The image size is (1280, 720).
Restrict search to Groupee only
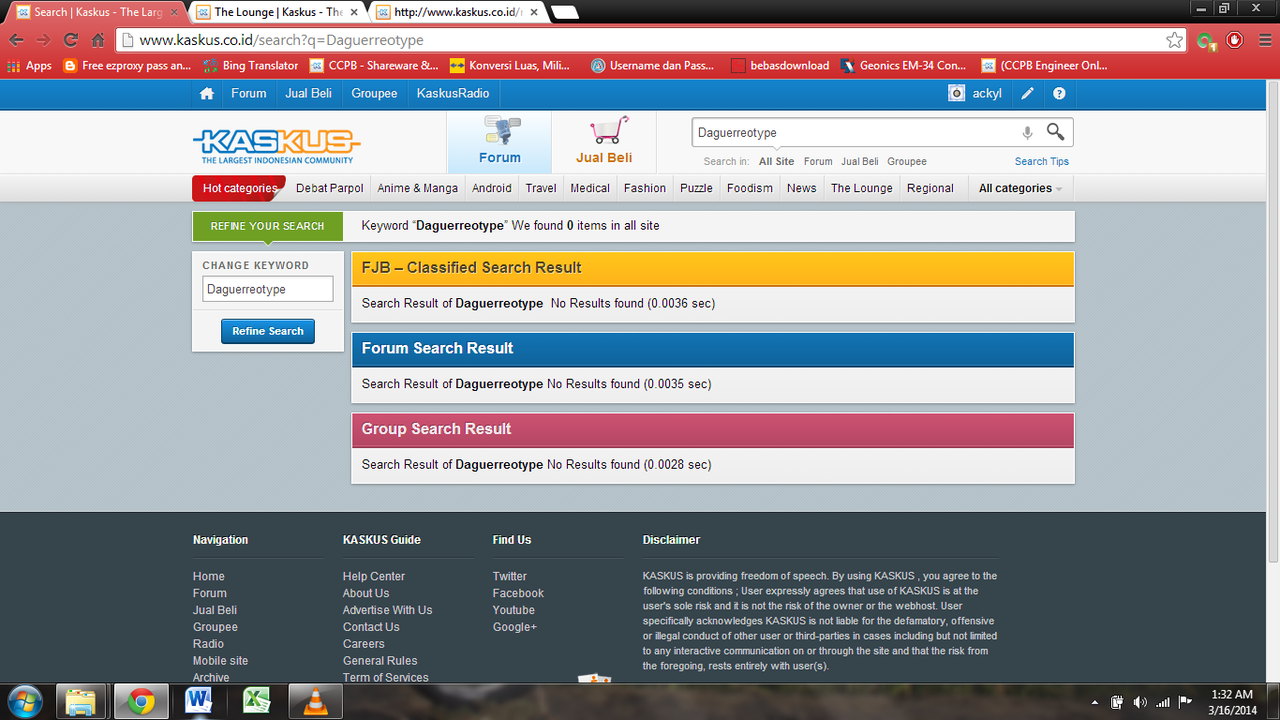click(x=907, y=161)
